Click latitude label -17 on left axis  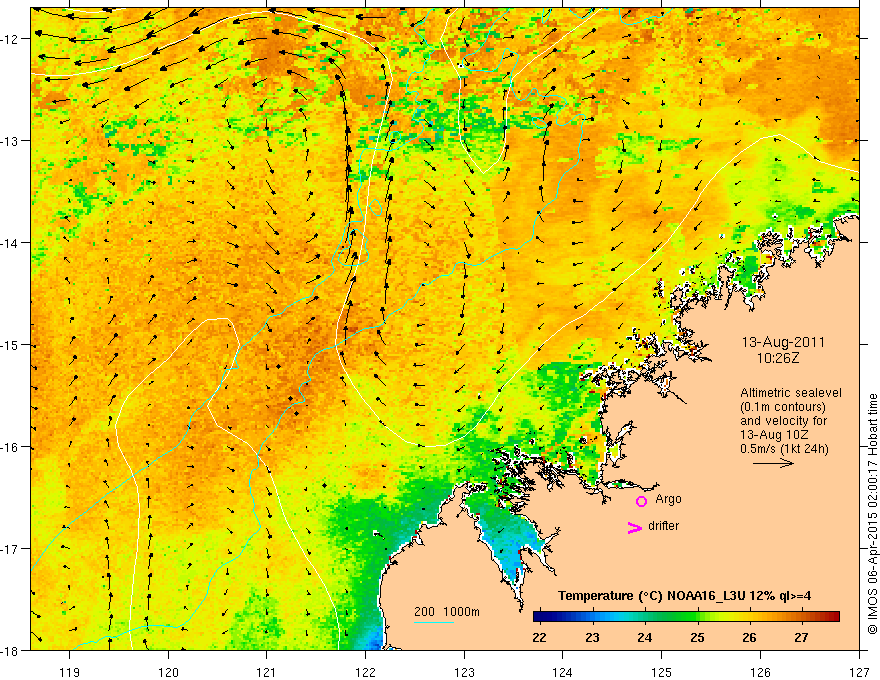pyautogui.click(x=10, y=549)
